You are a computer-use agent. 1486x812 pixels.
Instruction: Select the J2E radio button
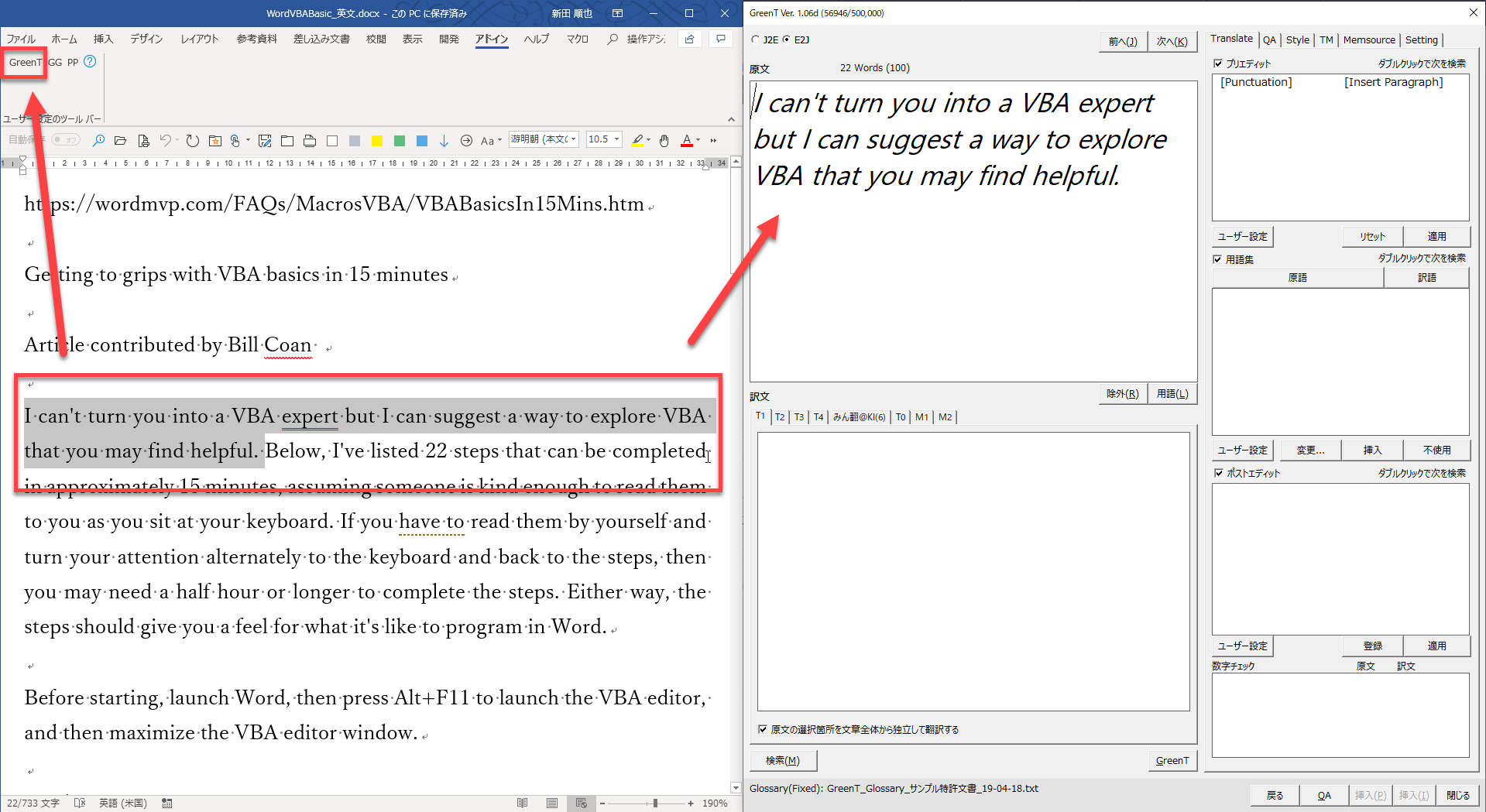click(756, 39)
